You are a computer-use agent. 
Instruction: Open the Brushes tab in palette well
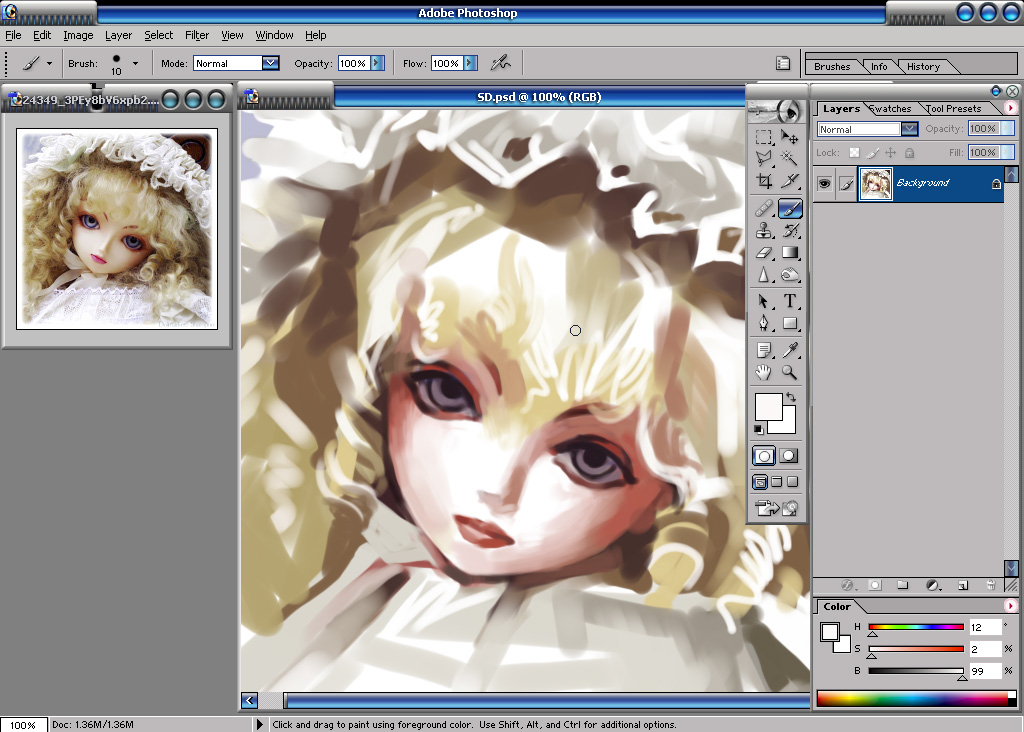(x=832, y=66)
